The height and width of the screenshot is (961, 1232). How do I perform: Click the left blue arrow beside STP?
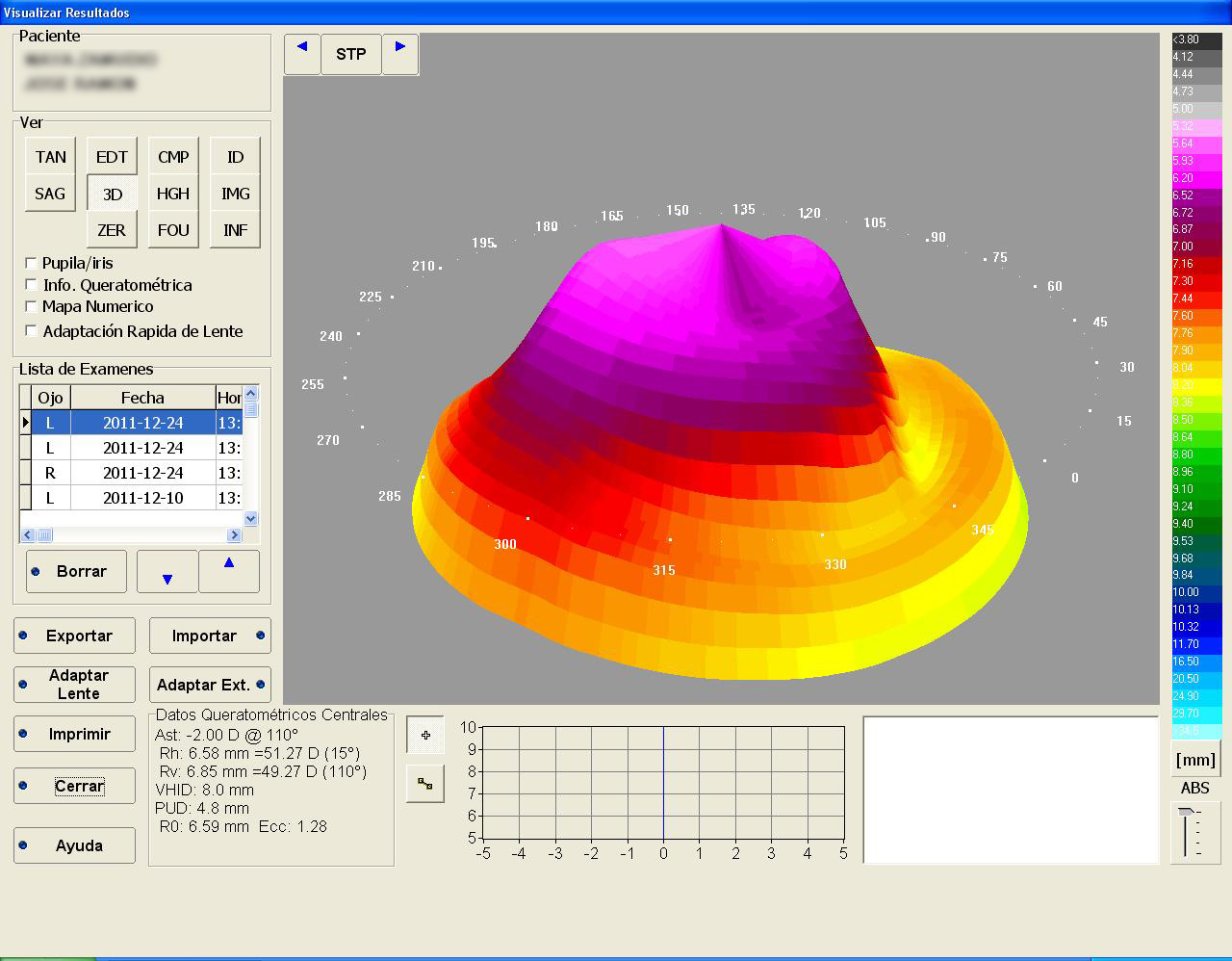pyautogui.click(x=302, y=54)
